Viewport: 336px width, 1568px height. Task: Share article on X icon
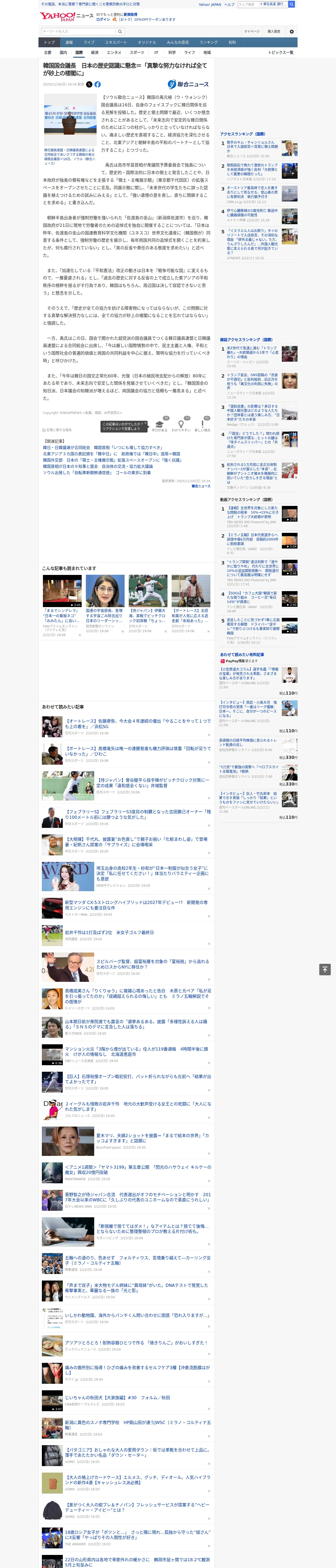pos(89,85)
